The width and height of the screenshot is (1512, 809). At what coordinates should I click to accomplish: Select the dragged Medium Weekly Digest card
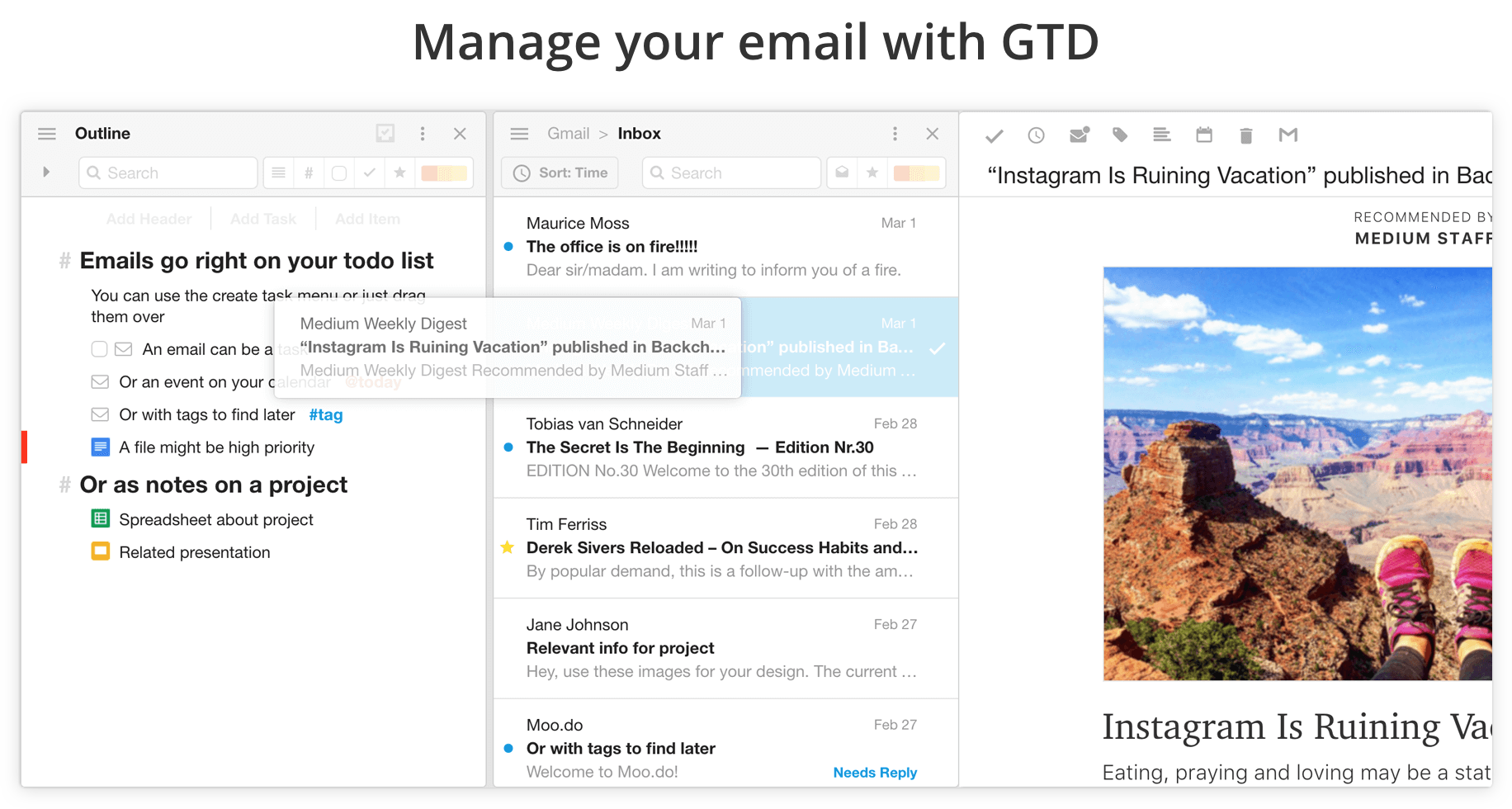click(x=508, y=348)
